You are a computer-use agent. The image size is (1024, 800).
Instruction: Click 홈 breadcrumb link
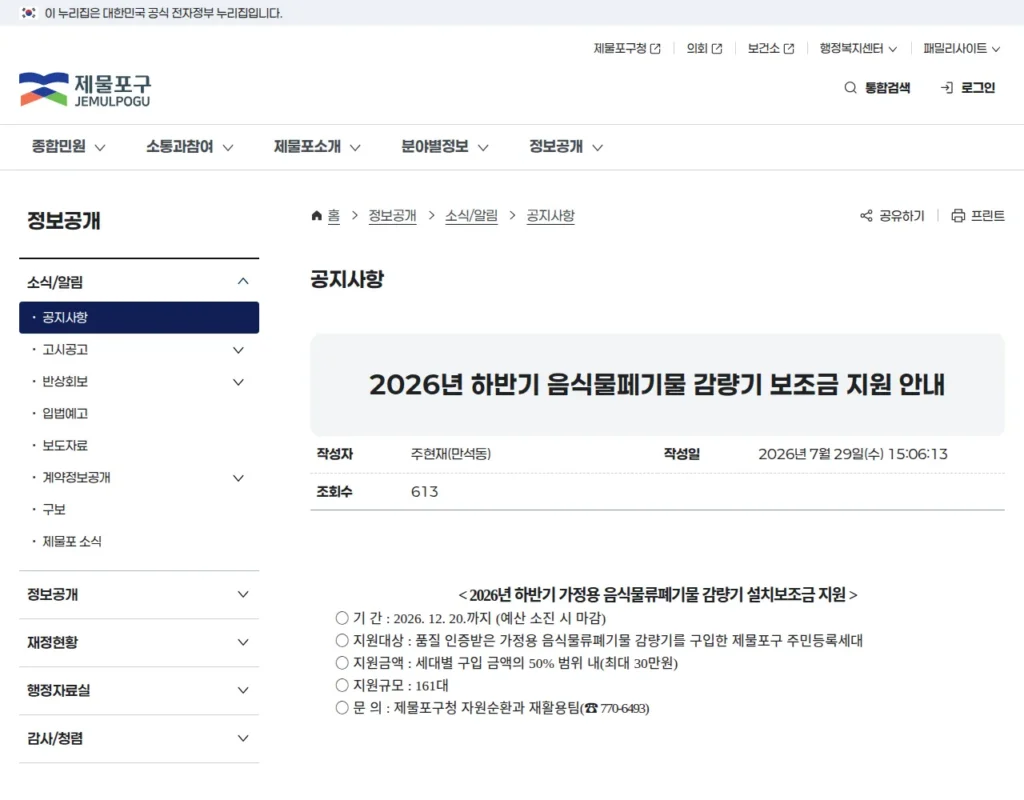334,216
